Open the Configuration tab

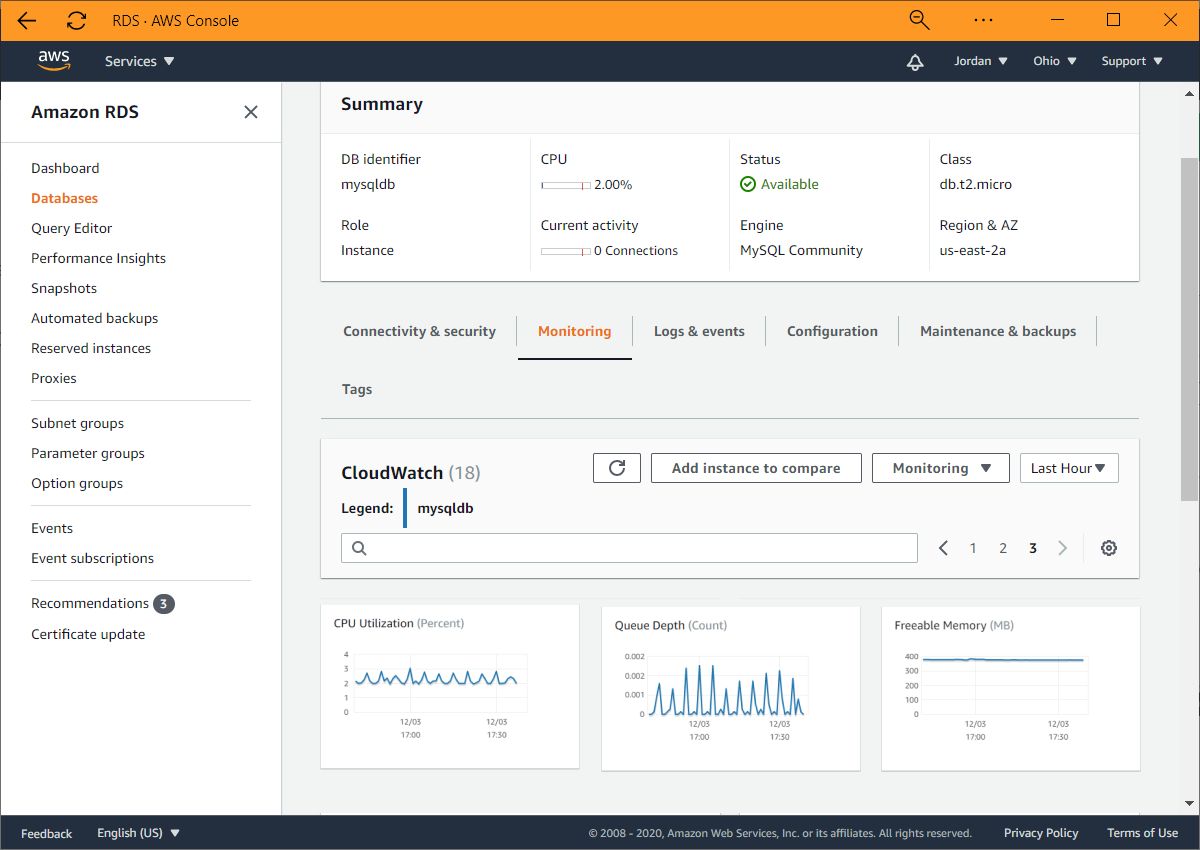832,331
